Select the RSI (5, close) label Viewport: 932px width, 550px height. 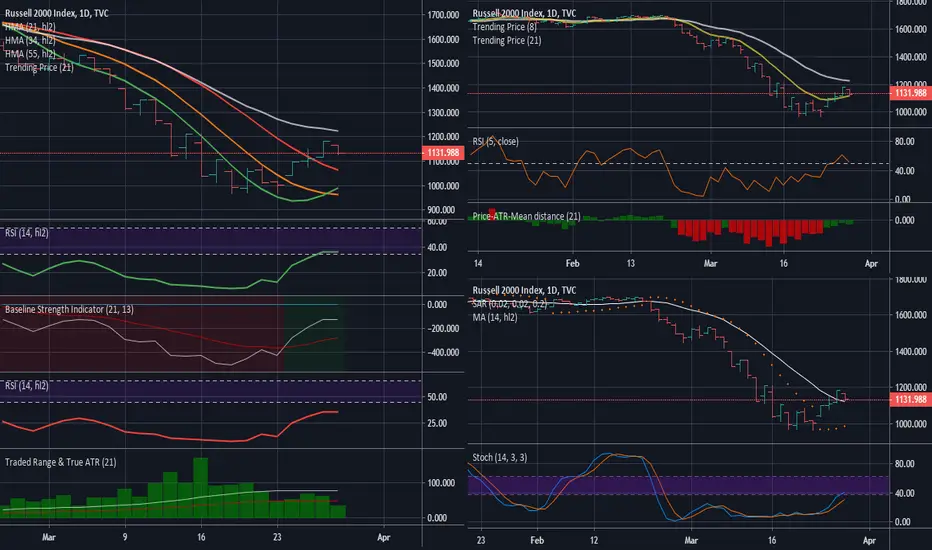(x=495, y=142)
